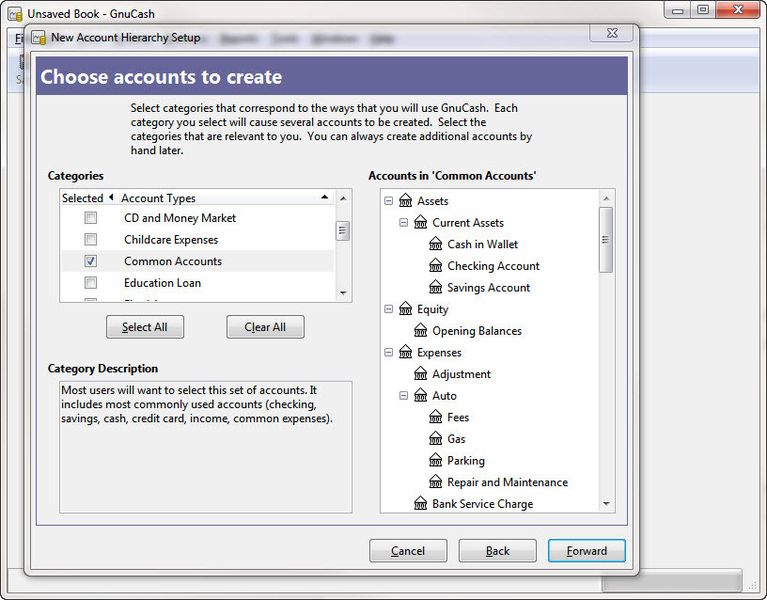Select Checking Account in the tree
The width and height of the screenshot is (767, 600).
point(493,266)
